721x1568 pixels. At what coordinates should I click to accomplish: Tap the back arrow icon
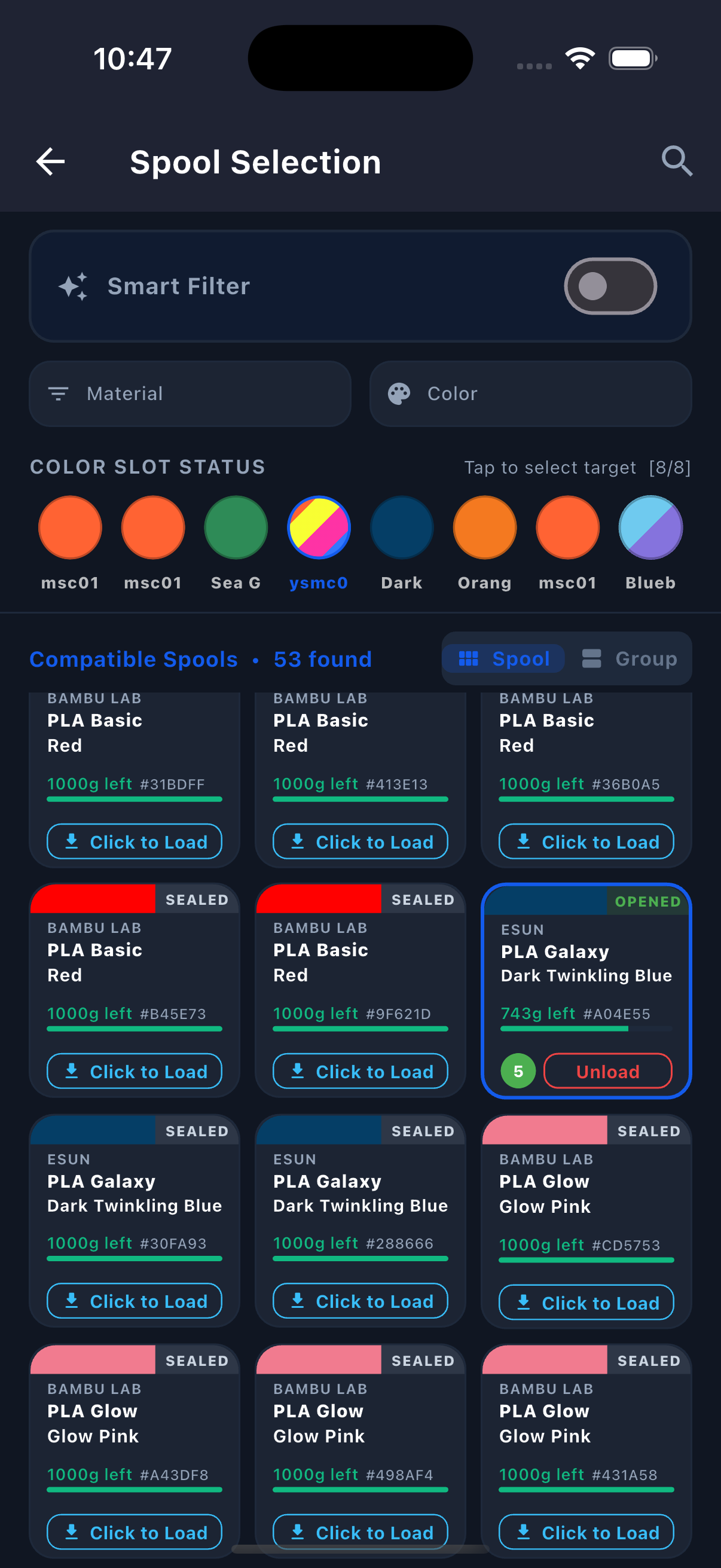coord(50,162)
